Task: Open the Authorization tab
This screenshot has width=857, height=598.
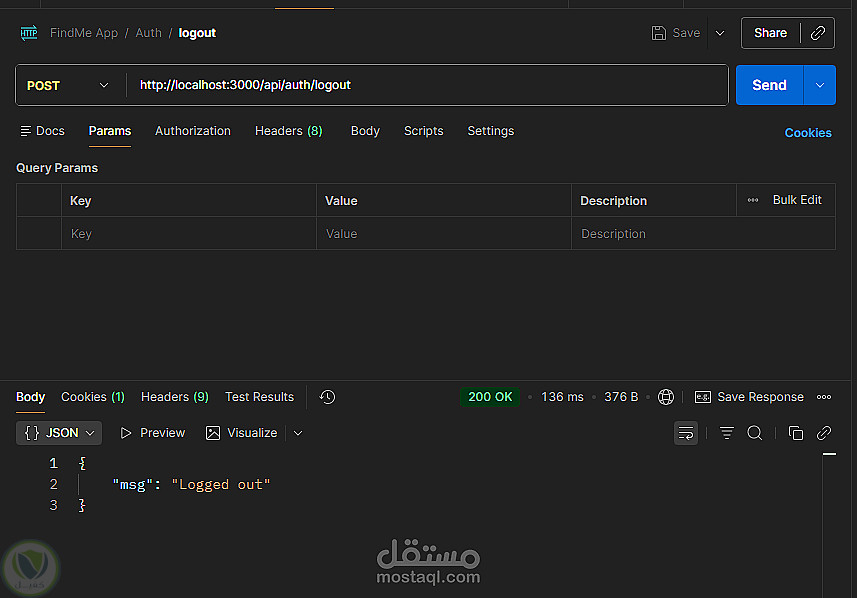Action: (x=193, y=131)
